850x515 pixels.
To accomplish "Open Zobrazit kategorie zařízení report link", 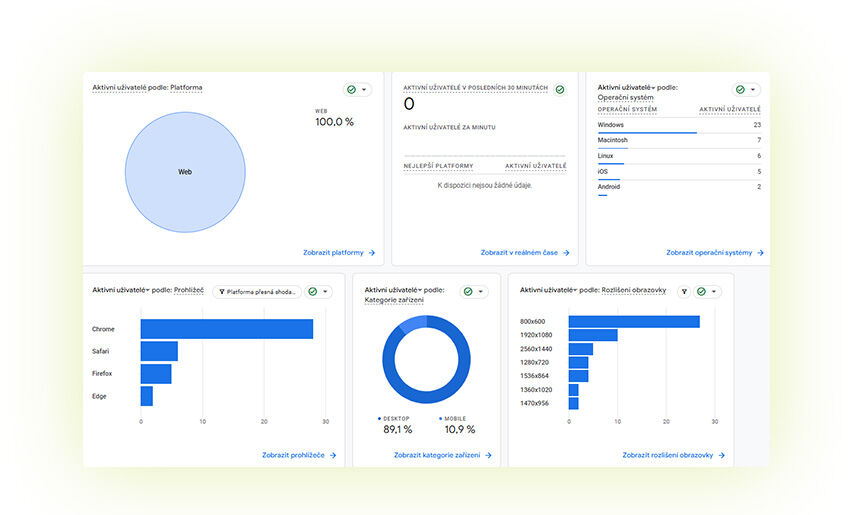I will tap(436, 455).
